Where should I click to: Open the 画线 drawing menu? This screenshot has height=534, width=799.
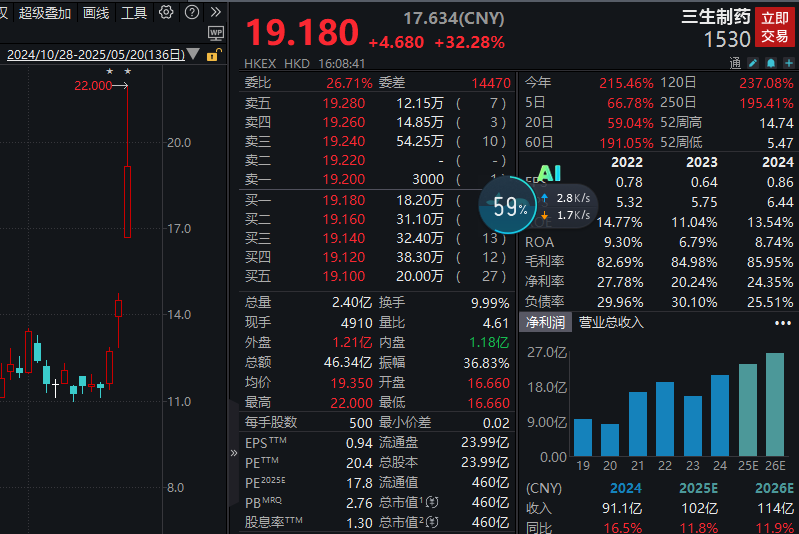(x=96, y=13)
